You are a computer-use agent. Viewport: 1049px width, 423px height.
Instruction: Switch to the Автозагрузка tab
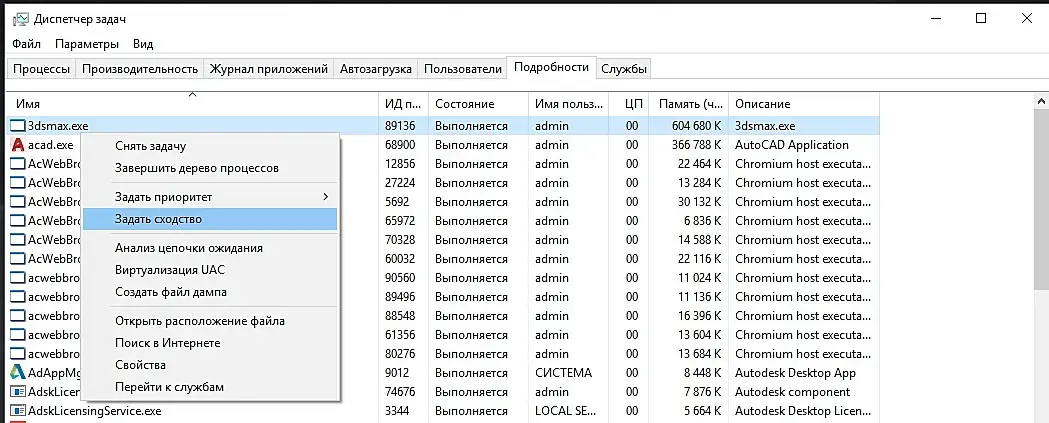click(x=376, y=69)
